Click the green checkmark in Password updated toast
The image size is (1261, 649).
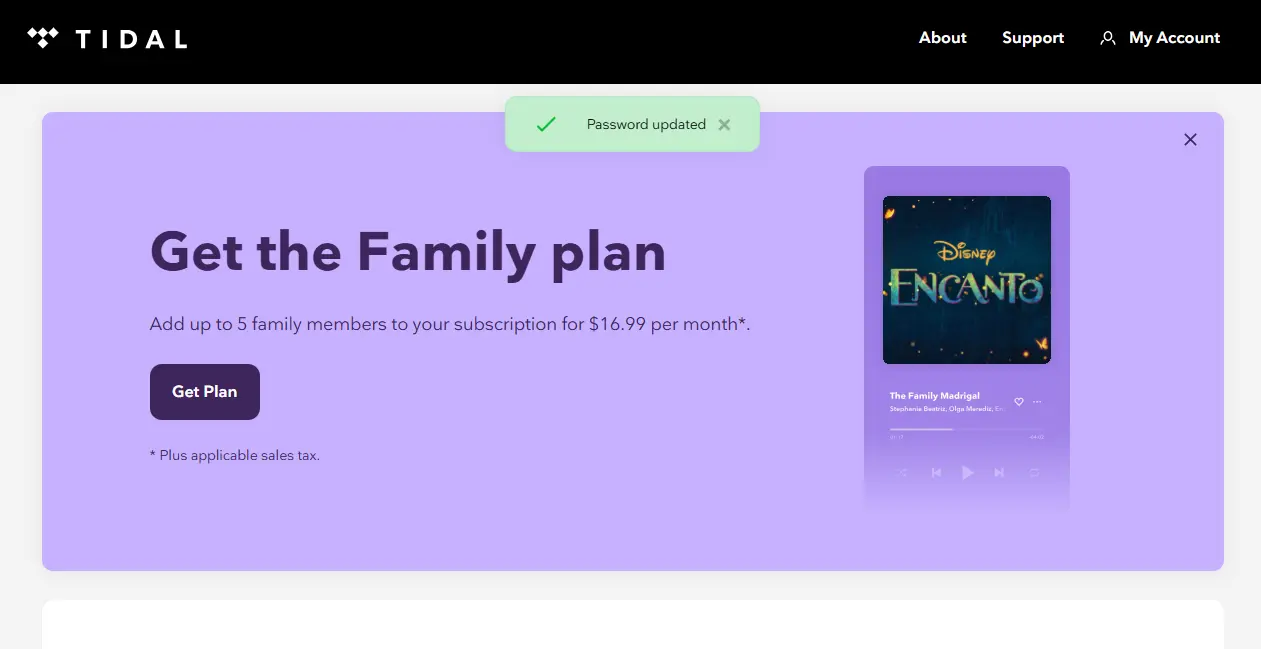546,124
